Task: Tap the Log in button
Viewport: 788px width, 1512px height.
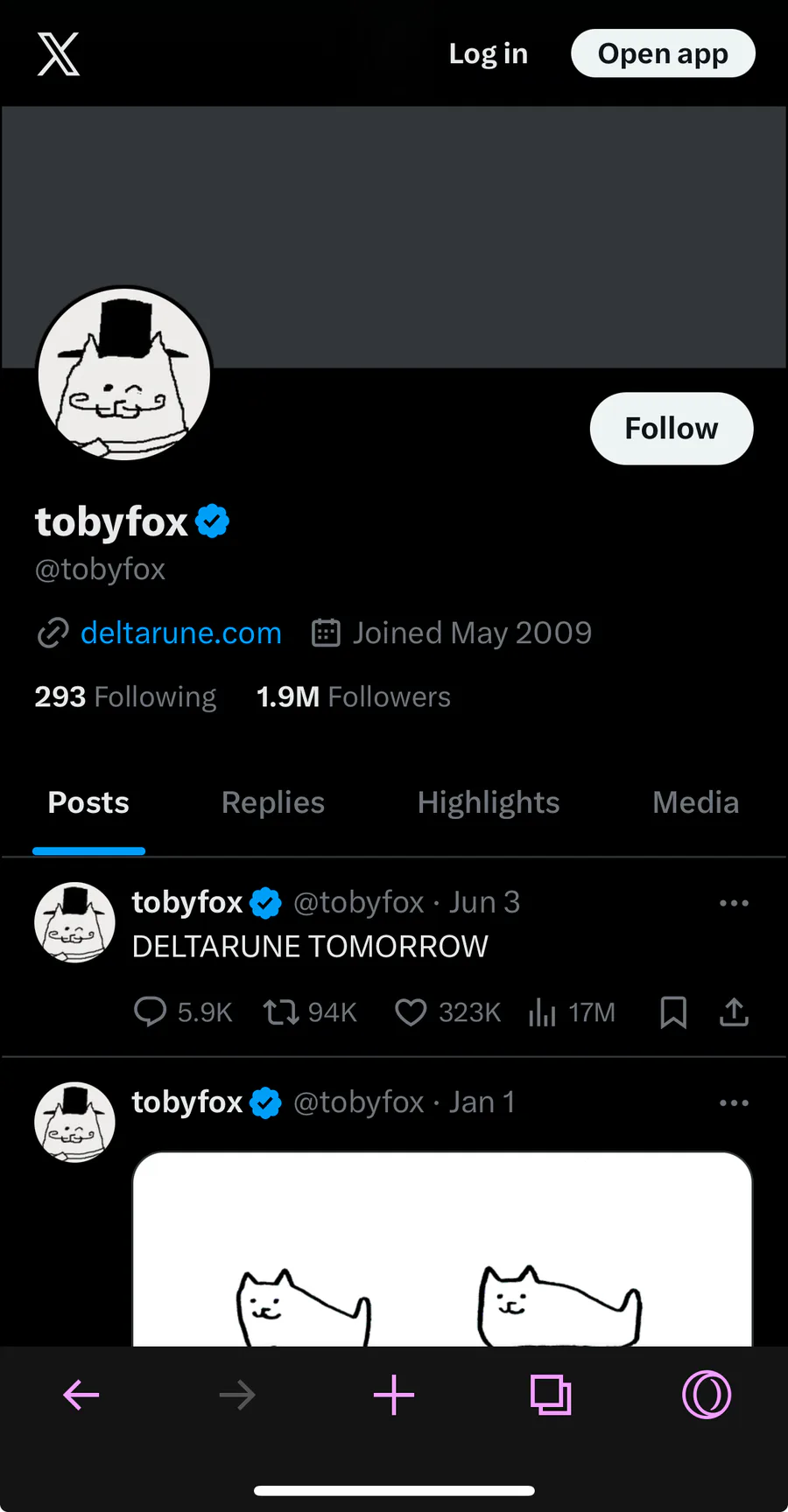Action: click(x=489, y=54)
